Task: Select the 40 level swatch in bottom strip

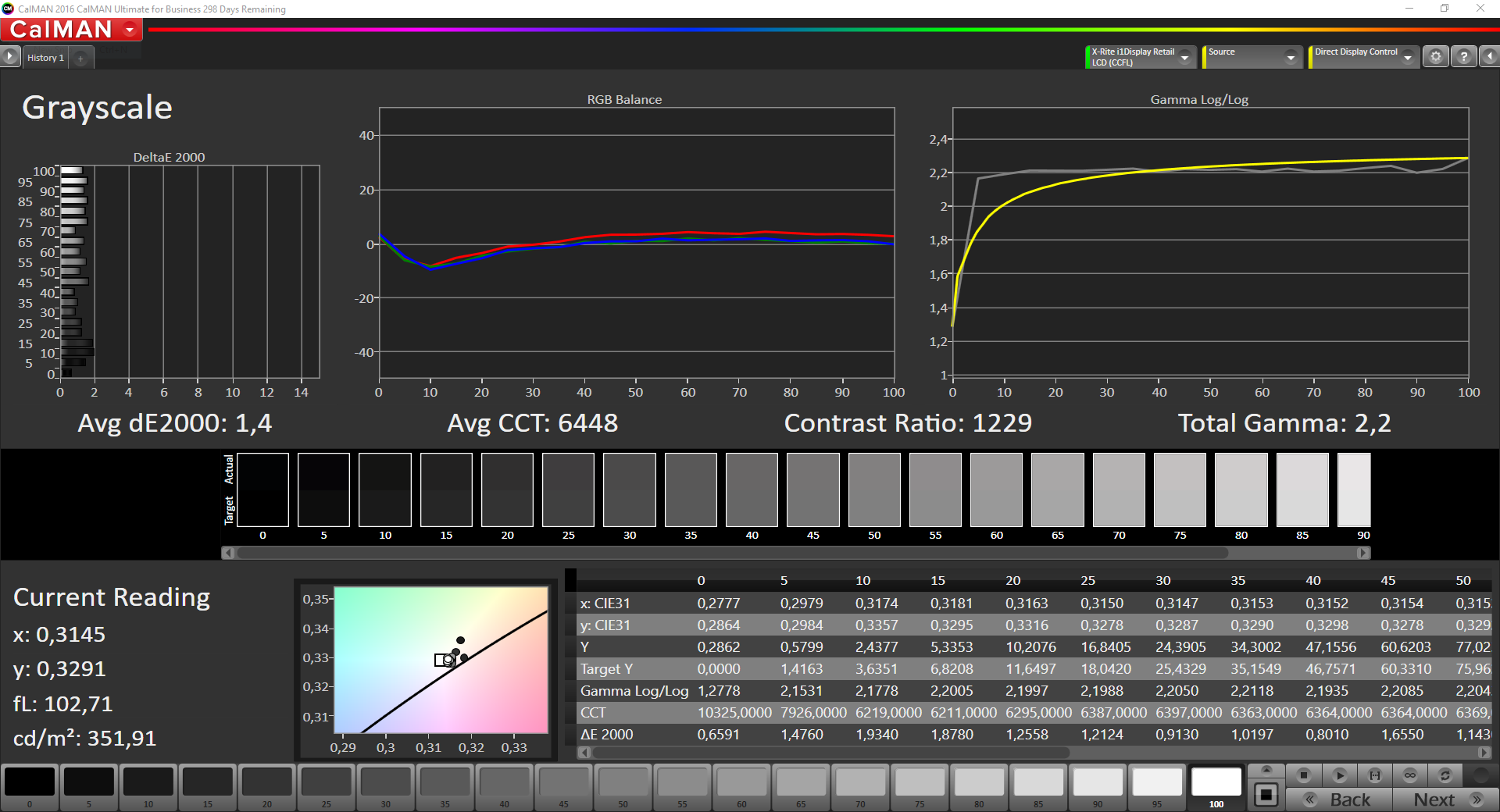Action: click(505, 787)
